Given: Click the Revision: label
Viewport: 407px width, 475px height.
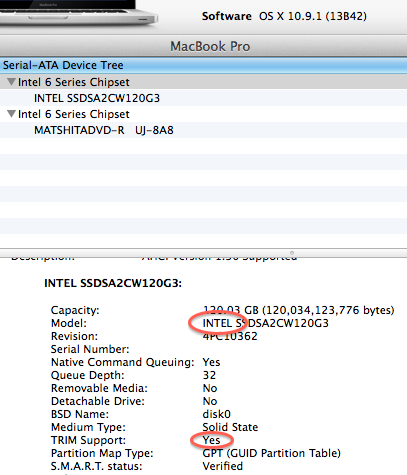Looking at the screenshot, I should [74, 336].
